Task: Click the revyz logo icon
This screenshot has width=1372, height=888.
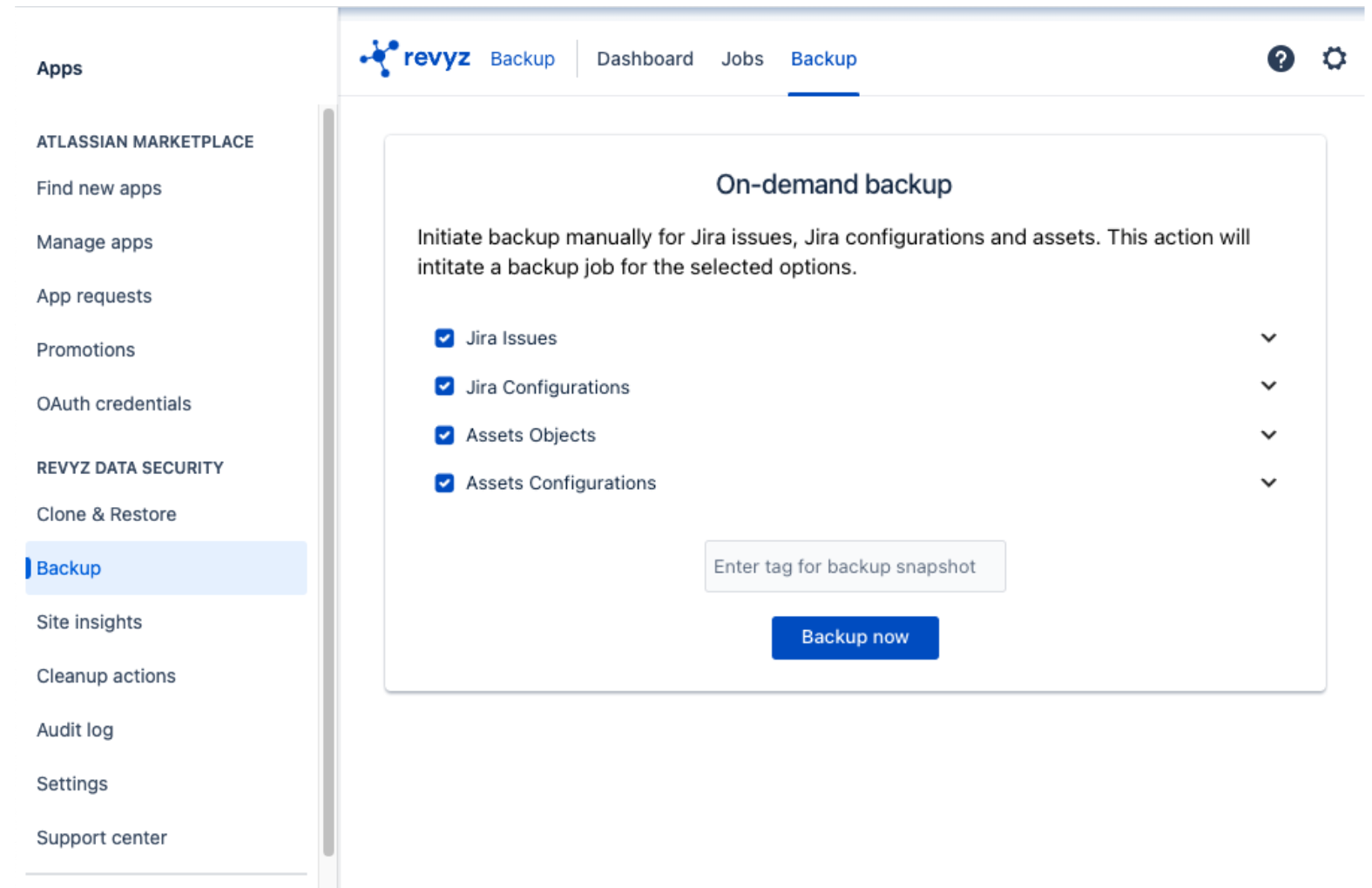Action: 380,58
